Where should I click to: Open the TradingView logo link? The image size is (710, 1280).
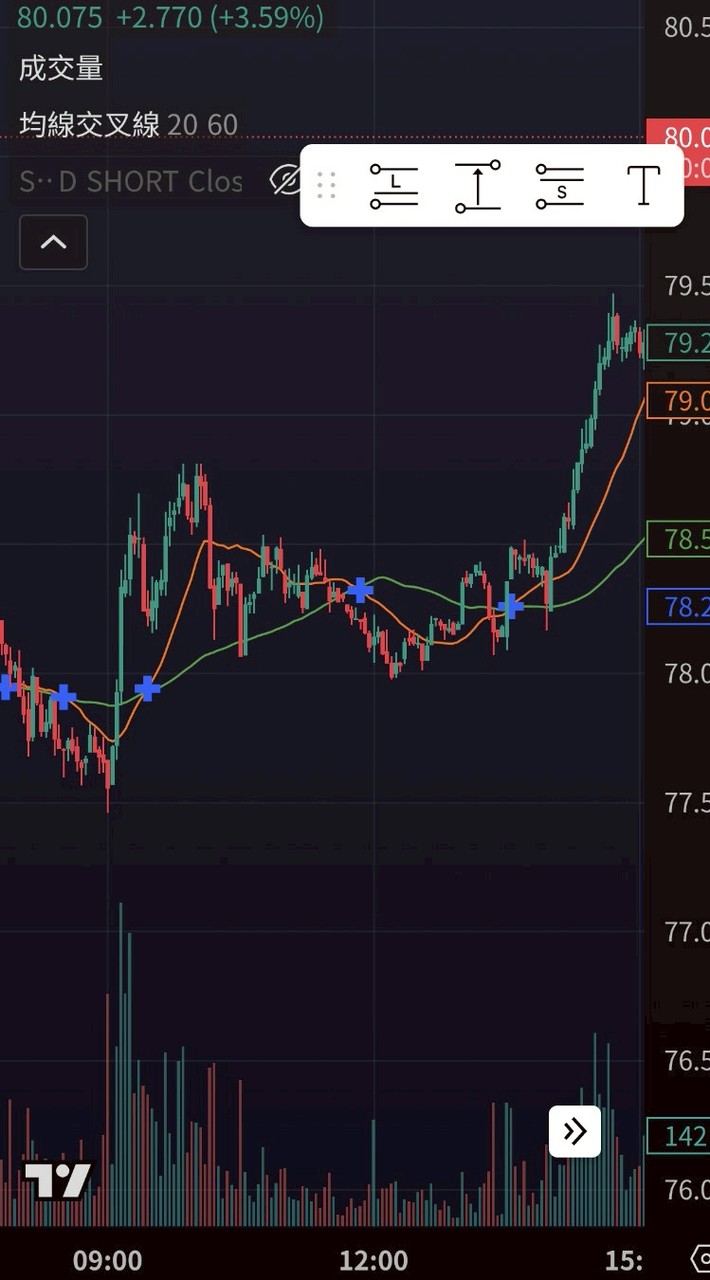click(x=58, y=1181)
